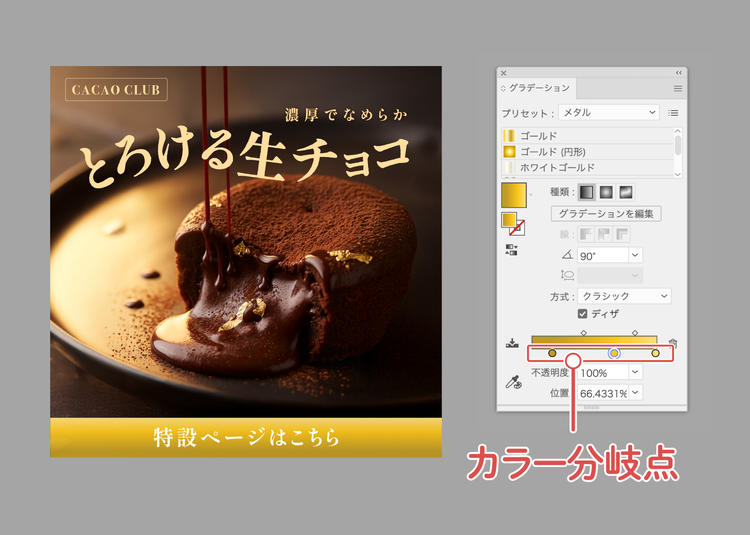Expand the 不透明度 dropdown arrow
750x535 pixels.
click(635, 372)
